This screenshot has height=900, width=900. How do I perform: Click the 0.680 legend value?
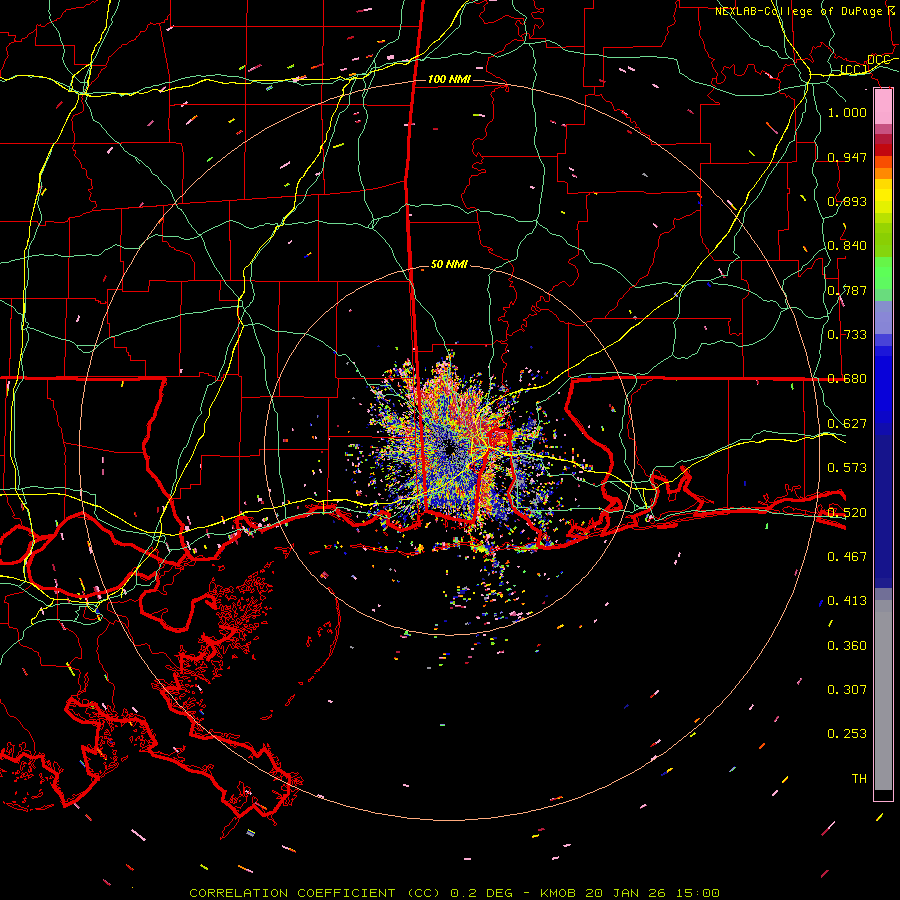click(x=847, y=378)
